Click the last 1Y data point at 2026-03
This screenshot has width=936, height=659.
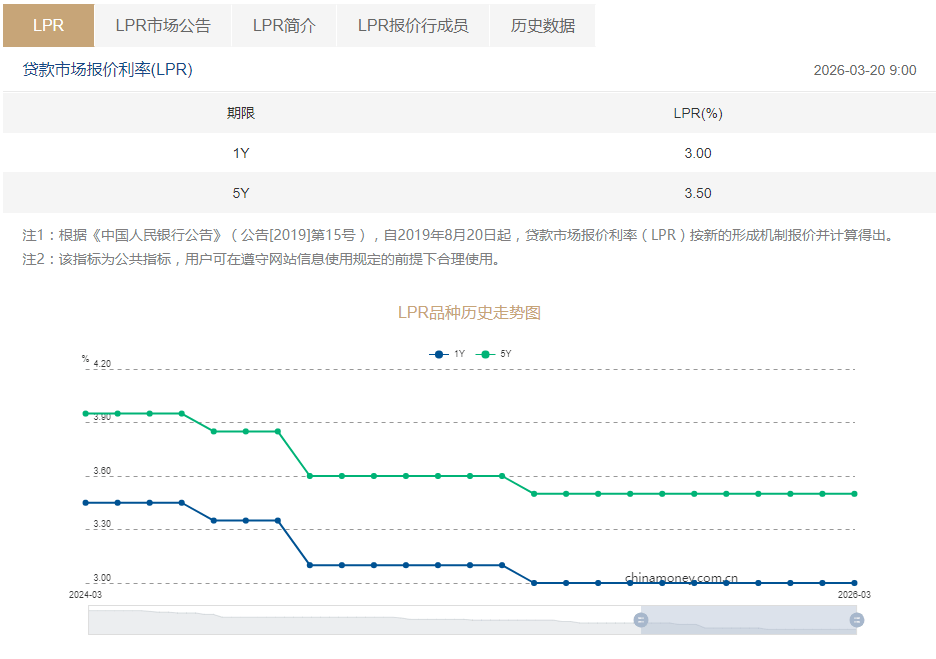click(854, 583)
